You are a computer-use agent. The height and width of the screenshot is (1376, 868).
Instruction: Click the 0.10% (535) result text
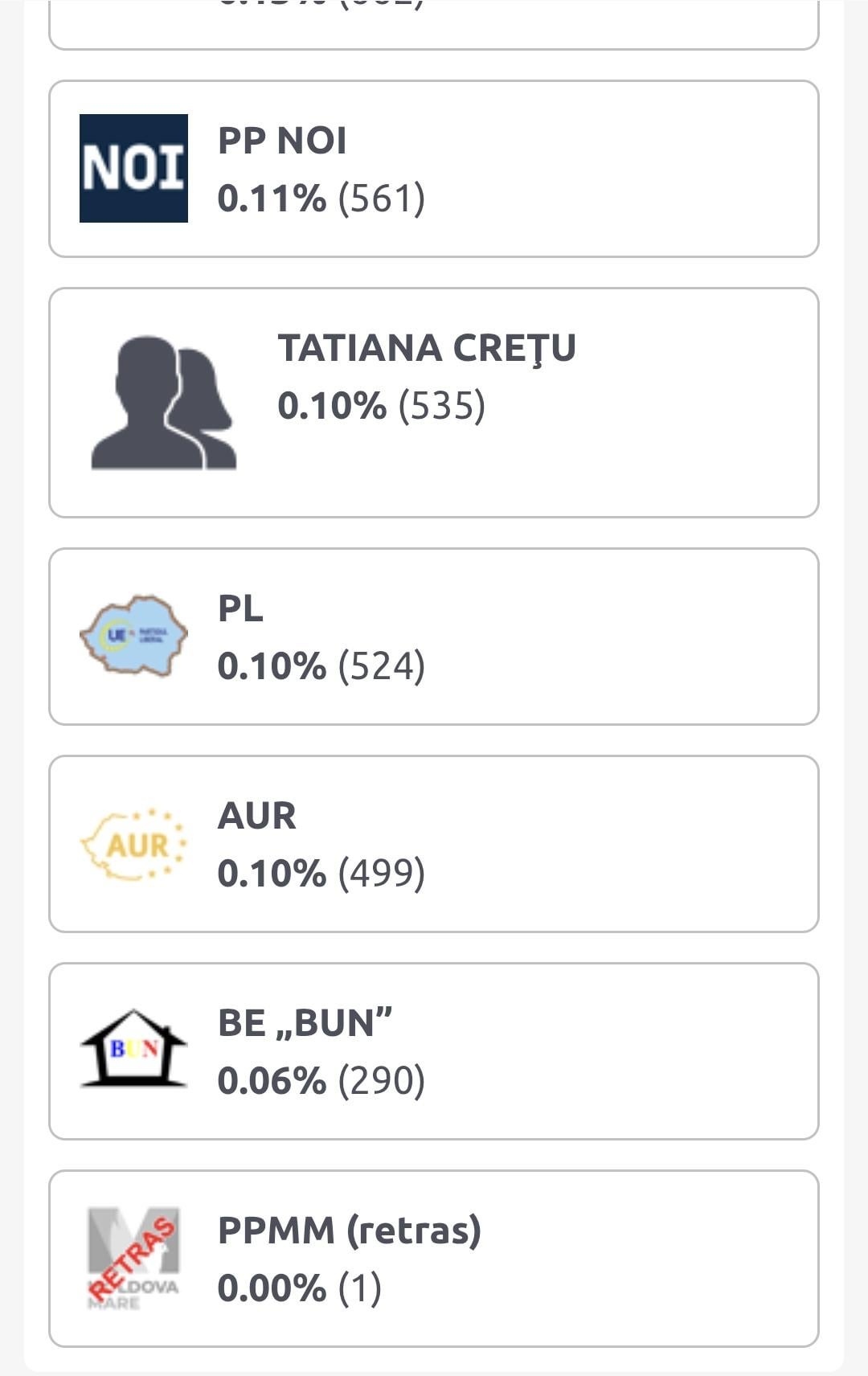click(x=382, y=406)
